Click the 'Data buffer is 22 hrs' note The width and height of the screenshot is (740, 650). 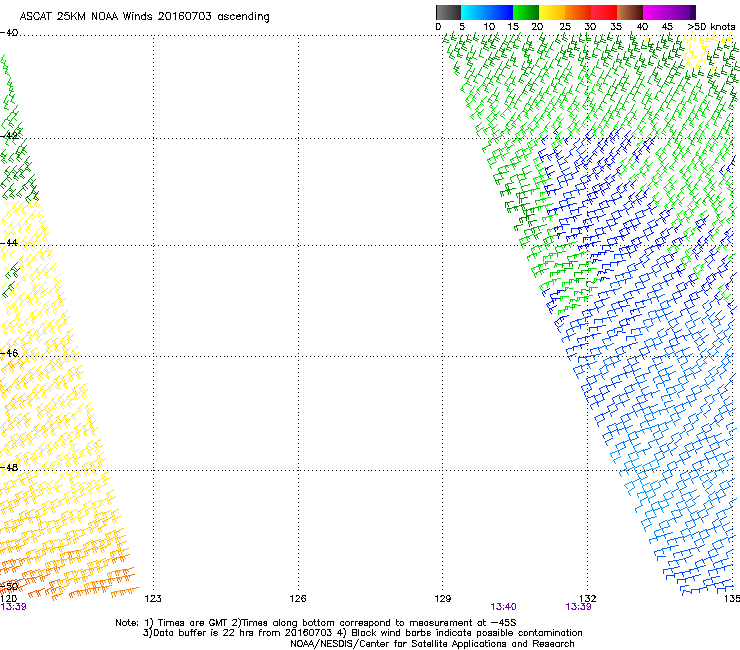362,633
